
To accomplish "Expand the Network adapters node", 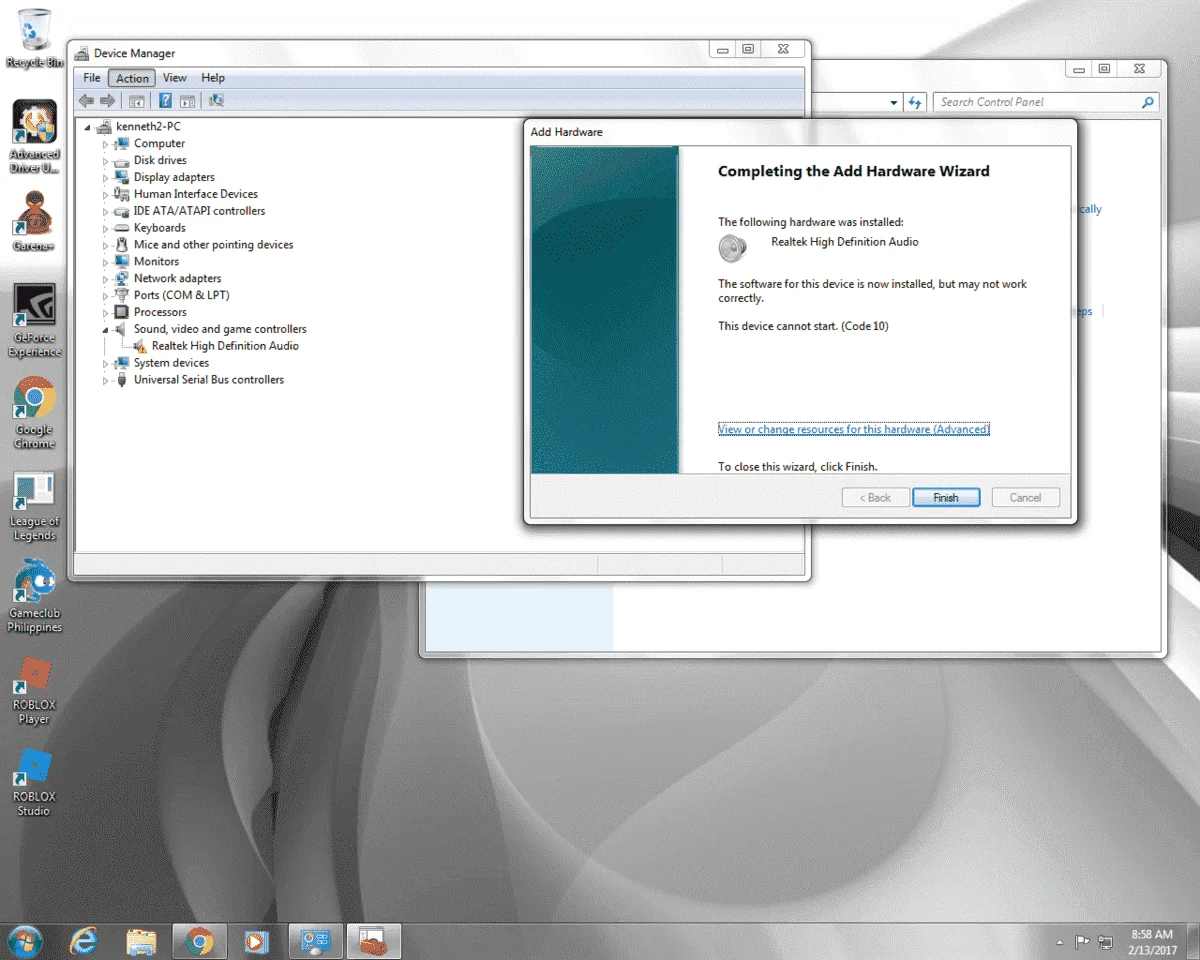I will coord(105,279).
